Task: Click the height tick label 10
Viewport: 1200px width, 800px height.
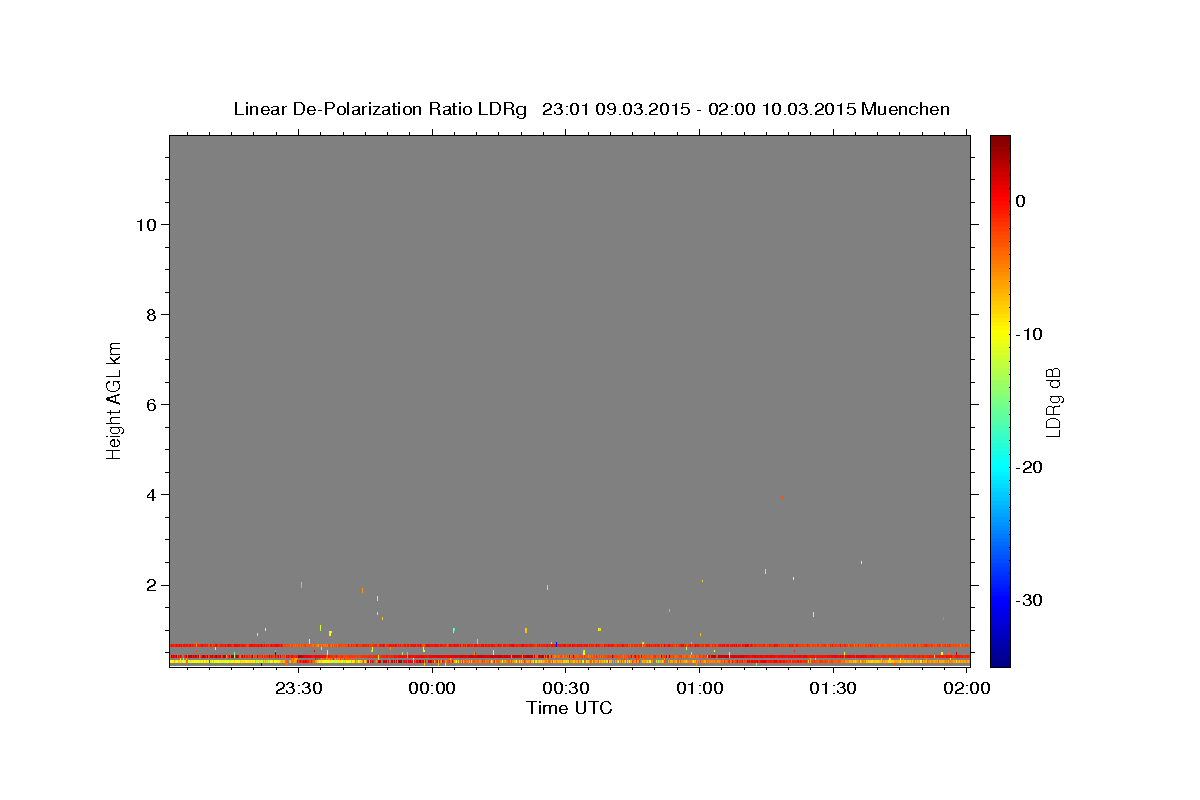Action: pyautogui.click(x=145, y=225)
